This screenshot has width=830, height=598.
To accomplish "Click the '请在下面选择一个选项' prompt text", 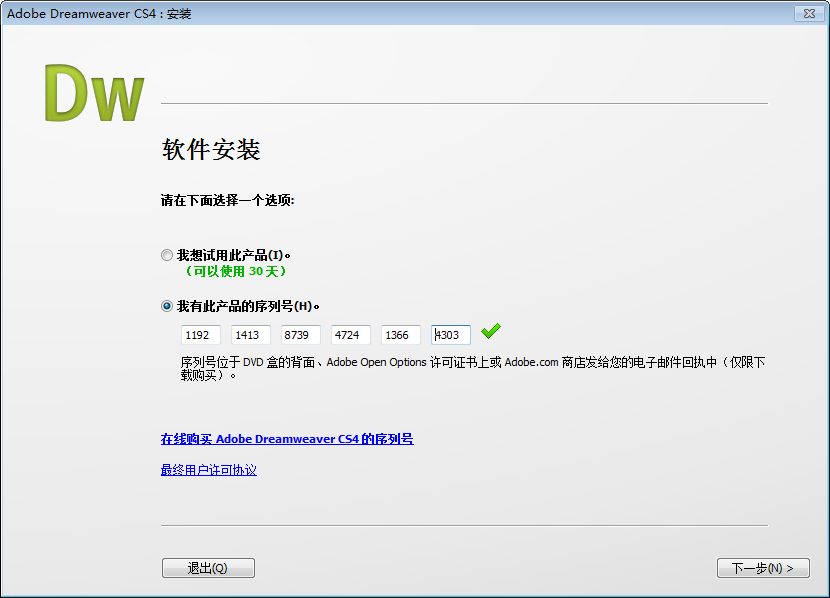I will [x=228, y=200].
